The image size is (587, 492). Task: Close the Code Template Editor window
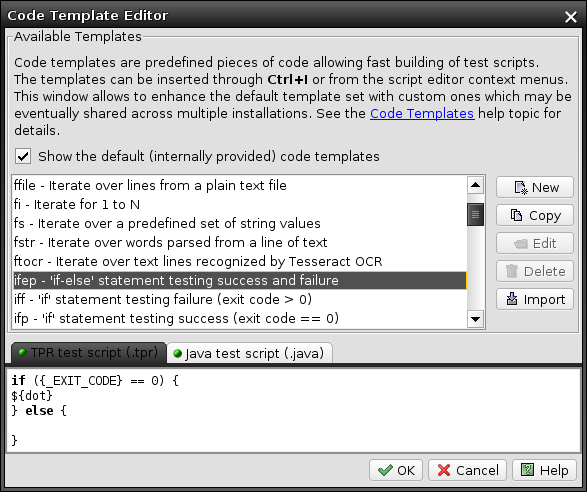click(571, 16)
